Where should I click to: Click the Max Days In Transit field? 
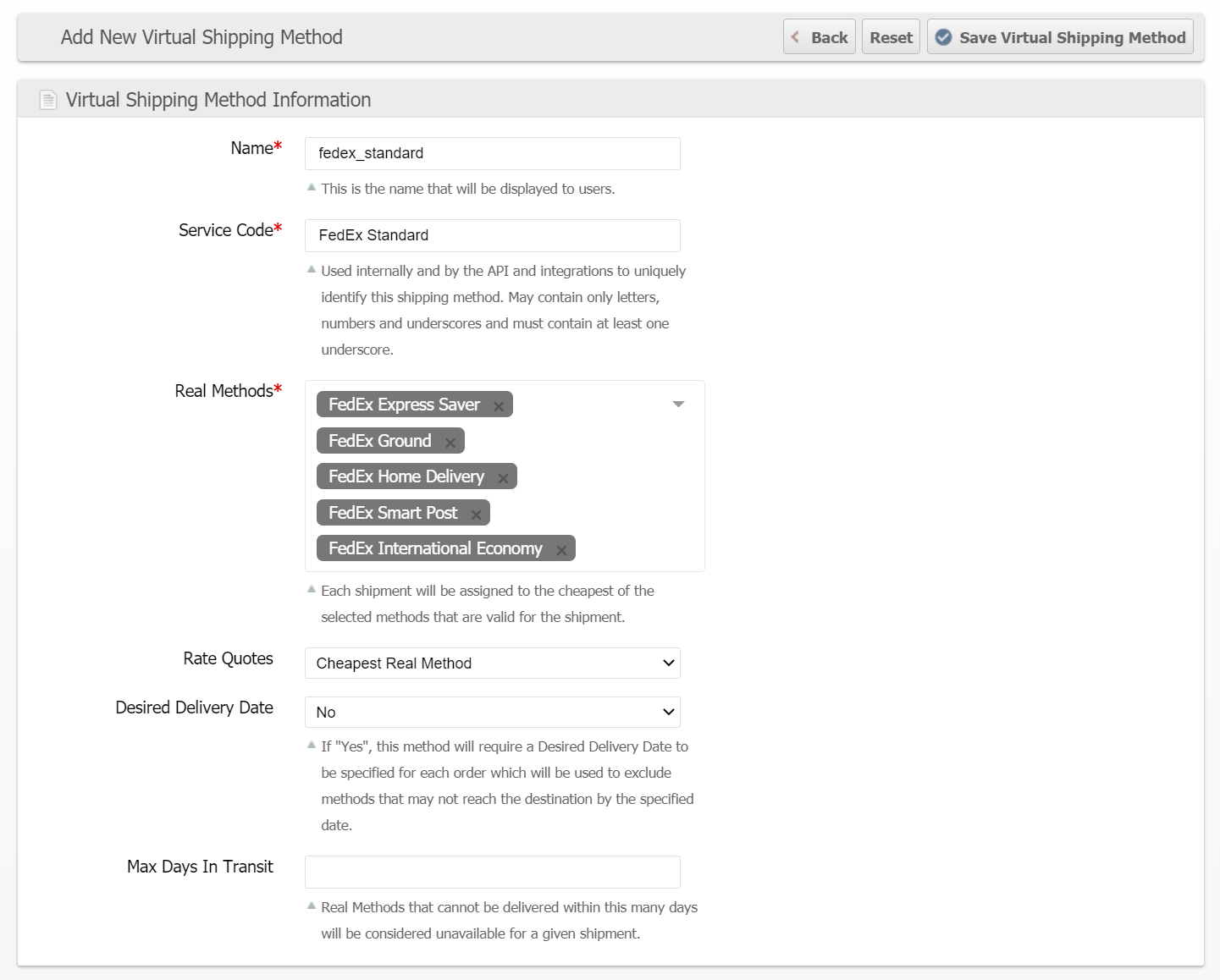[492, 872]
